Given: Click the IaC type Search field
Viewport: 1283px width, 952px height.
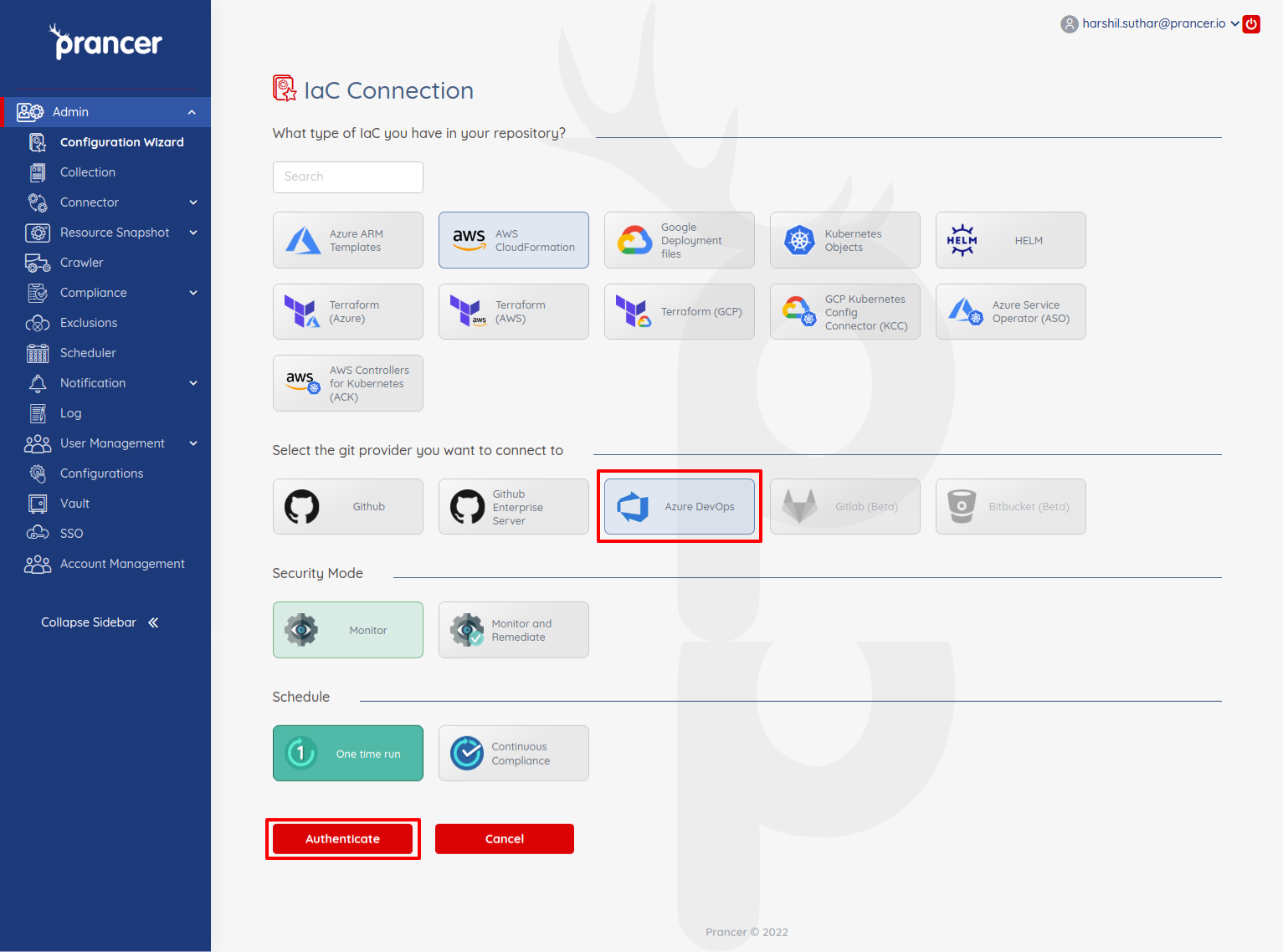Looking at the screenshot, I should (x=348, y=177).
